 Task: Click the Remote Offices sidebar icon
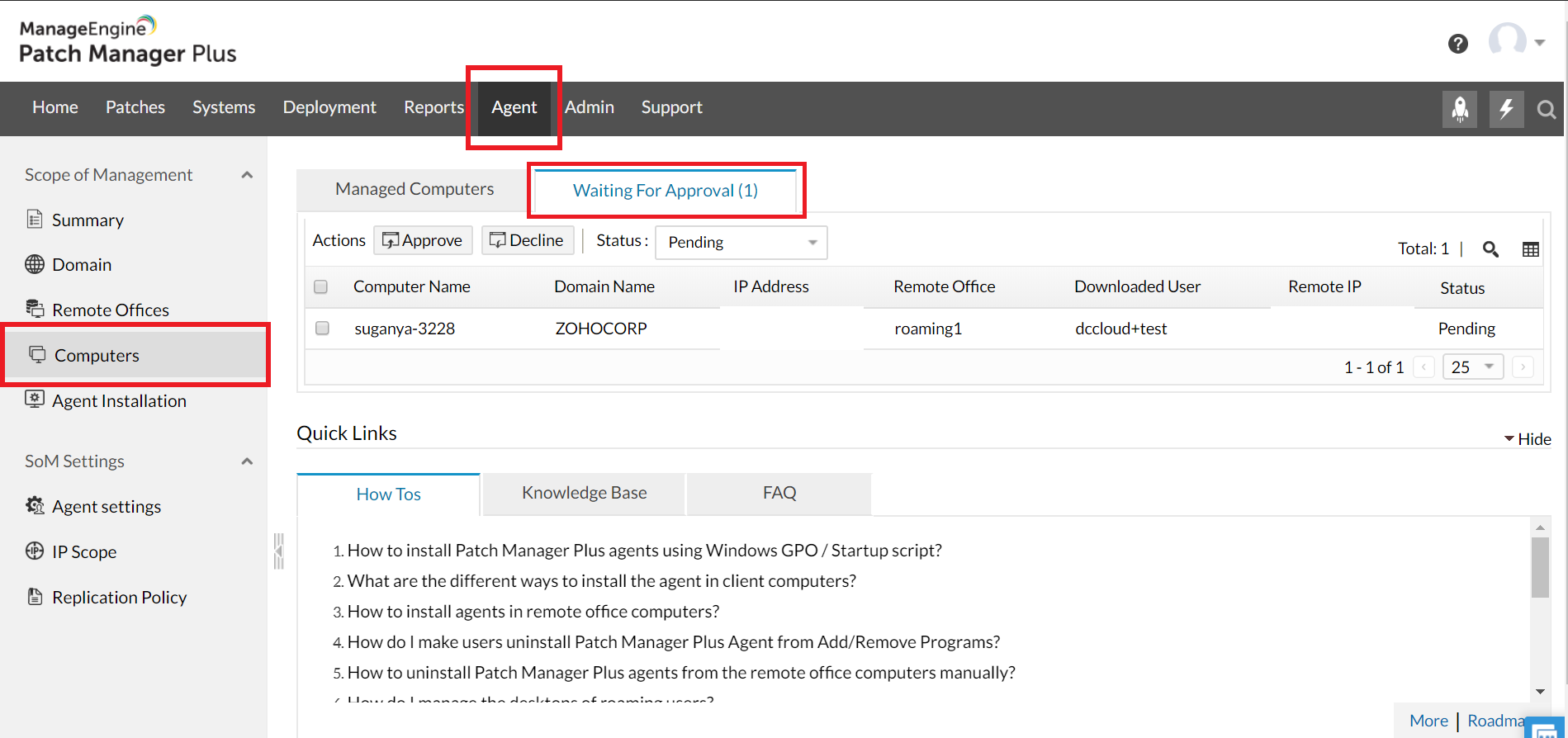coord(35,309)
